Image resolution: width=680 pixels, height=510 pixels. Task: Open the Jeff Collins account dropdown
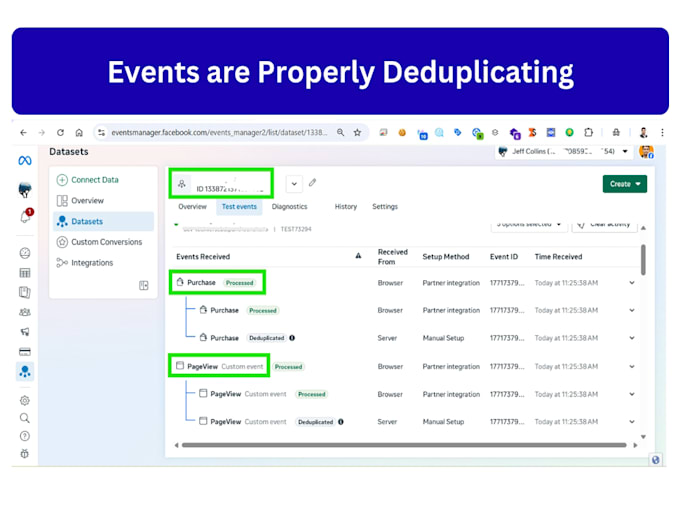coord(563,151)
